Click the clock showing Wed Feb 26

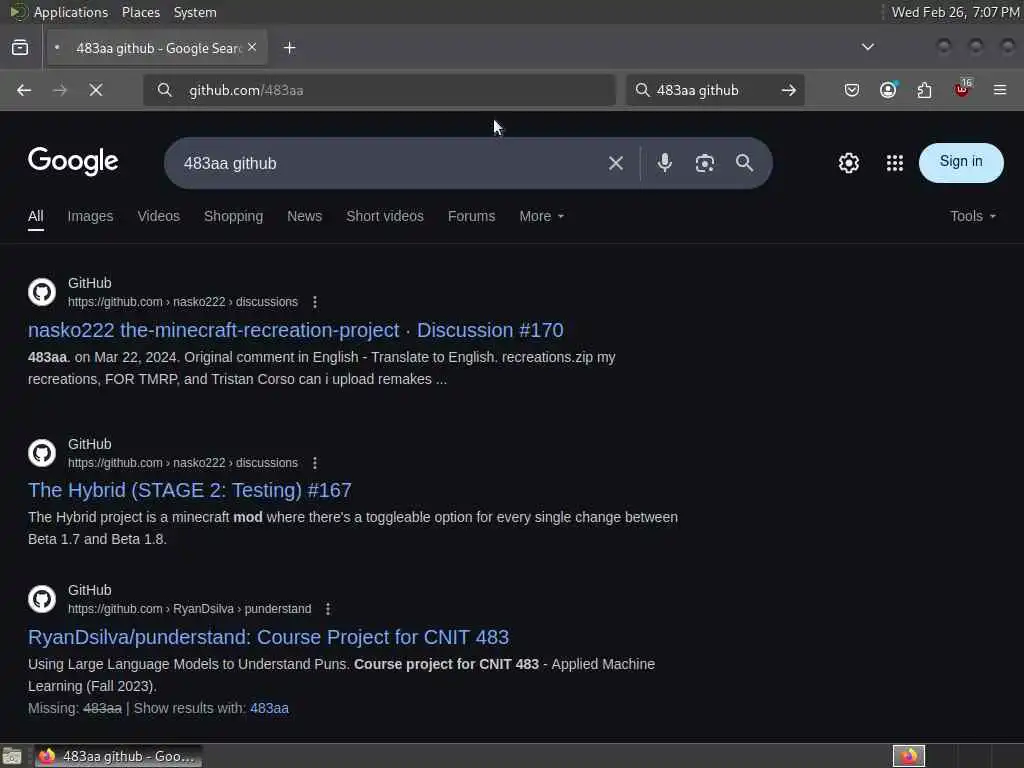click(955, 12)
